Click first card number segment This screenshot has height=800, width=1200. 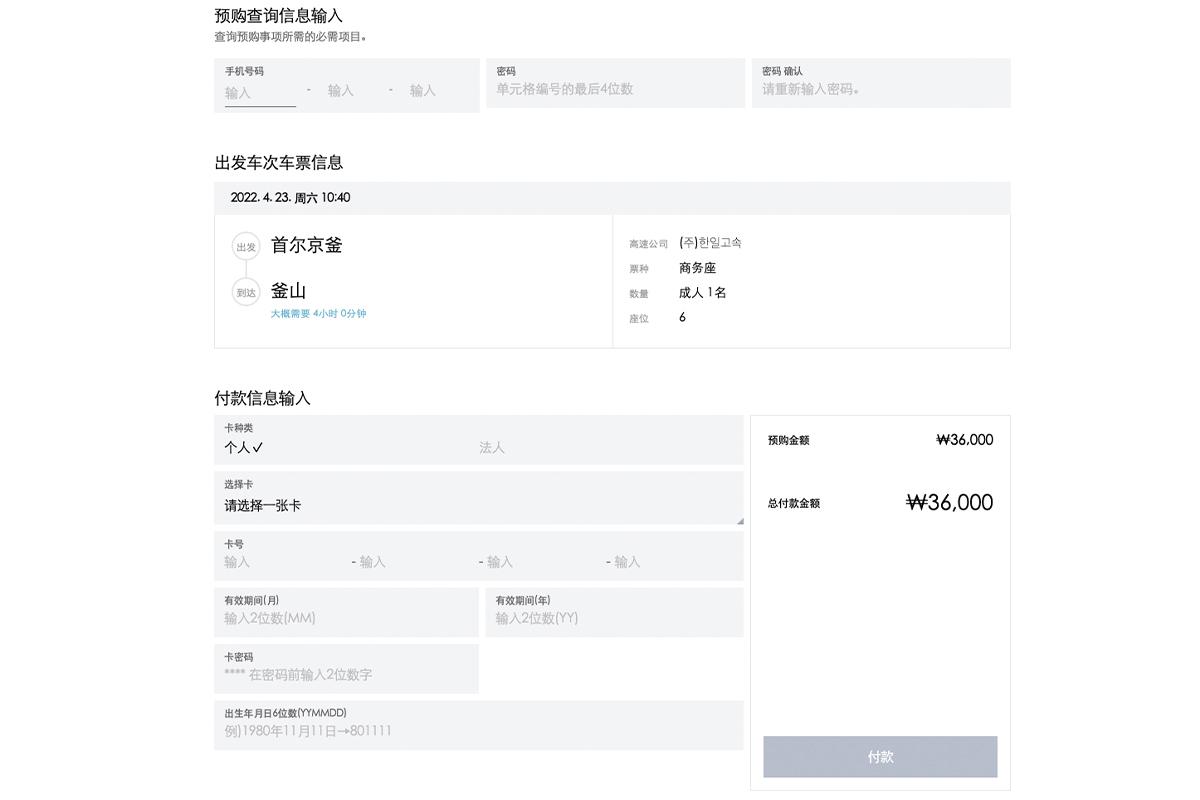(x=280, y=562)
